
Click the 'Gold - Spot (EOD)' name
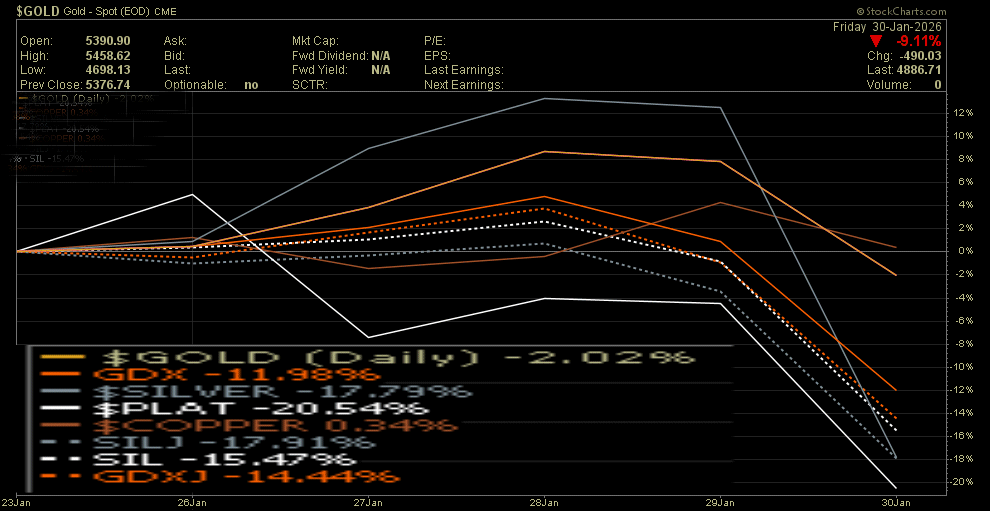[109, 11]
